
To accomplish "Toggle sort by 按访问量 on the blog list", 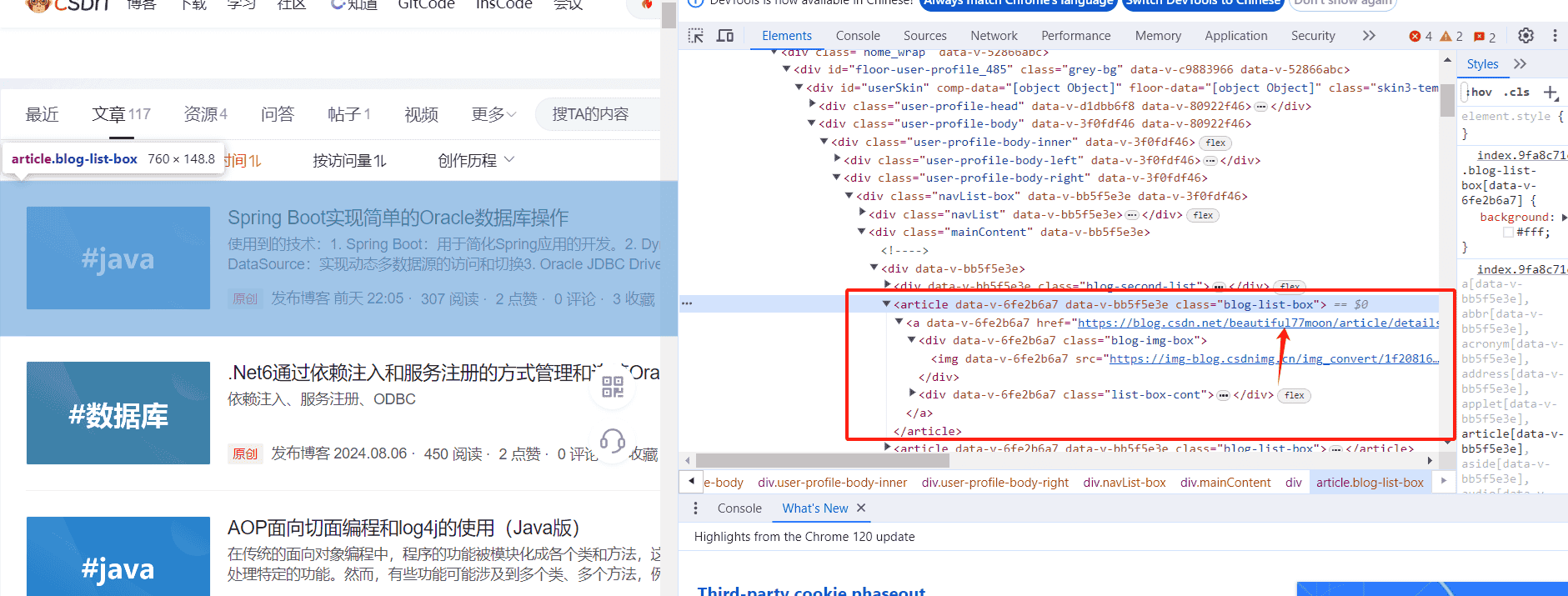I will [x=349, y=161].
